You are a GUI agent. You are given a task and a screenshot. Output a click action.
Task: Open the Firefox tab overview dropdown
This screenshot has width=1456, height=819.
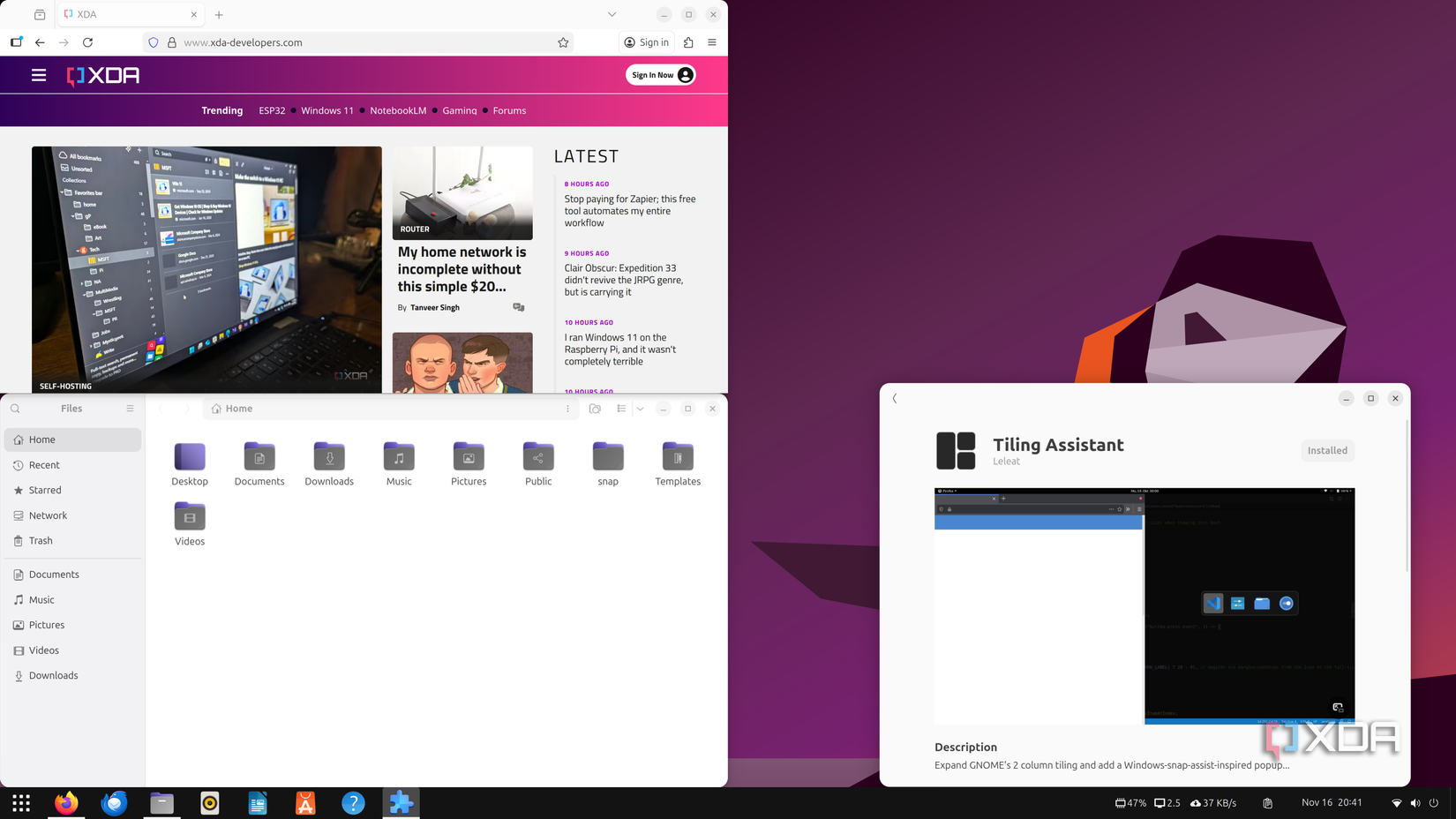click(x=612, y=14)
